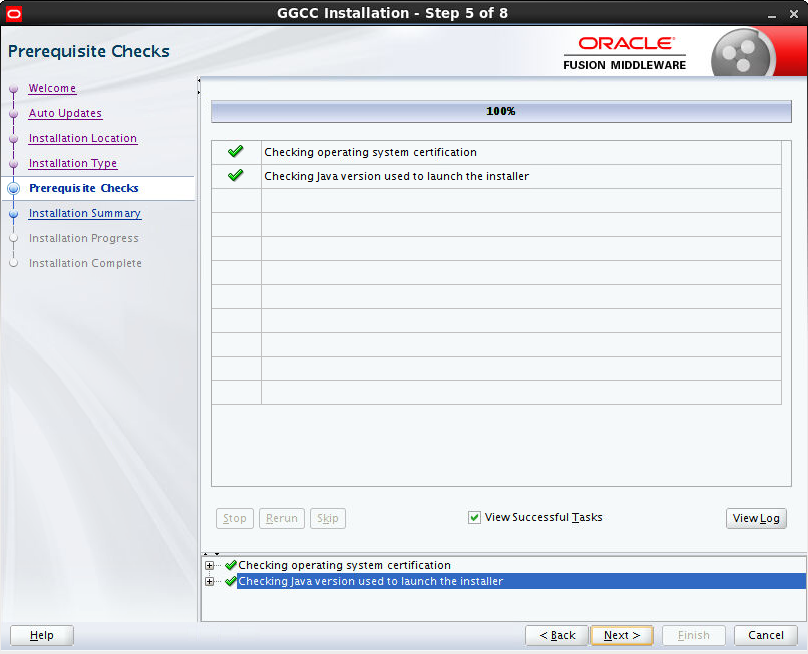Go to the Installation Summary step
Screen dimensions: 808x654
tap(84, 213)
